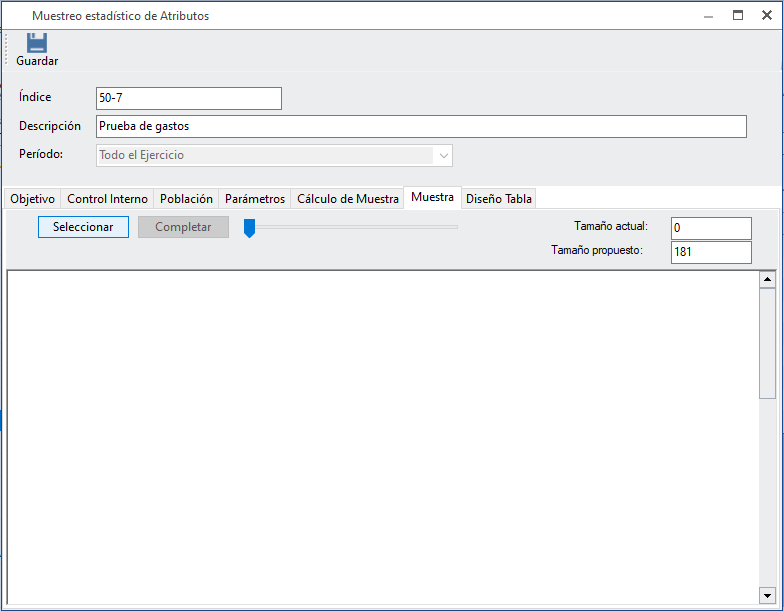
Task: Open the Control Interno tab
Action: 107,199
